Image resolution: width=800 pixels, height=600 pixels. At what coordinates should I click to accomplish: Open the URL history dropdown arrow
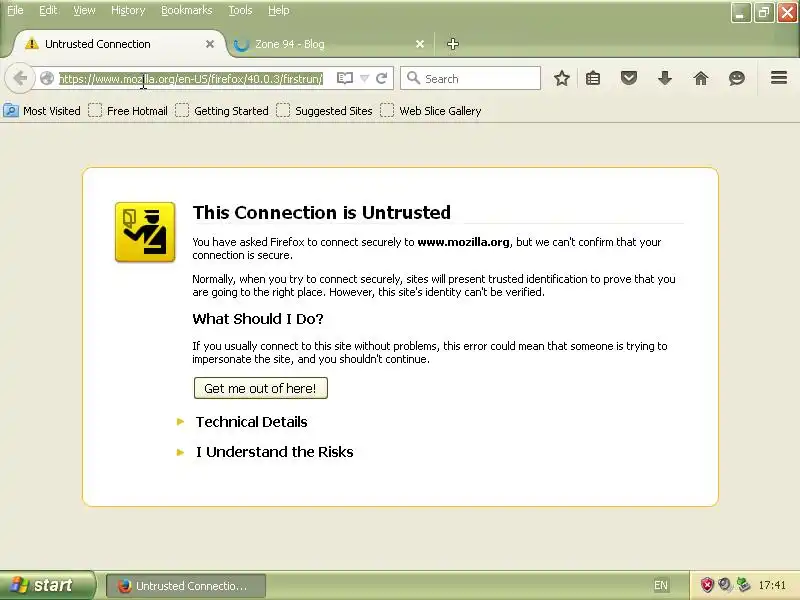pyautogui.click(x=364, y=79)
